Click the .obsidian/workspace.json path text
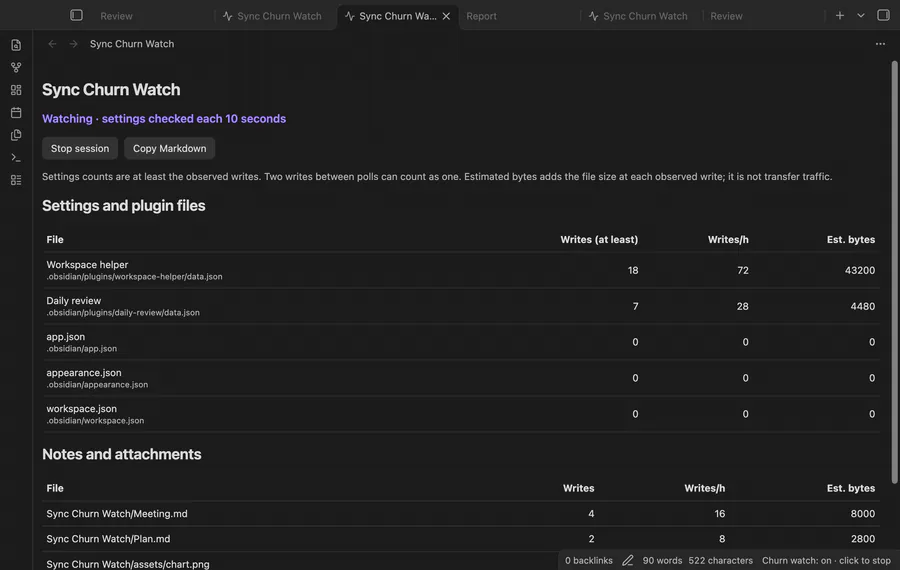Screen dimensions: 900x570 coord(95,421)
